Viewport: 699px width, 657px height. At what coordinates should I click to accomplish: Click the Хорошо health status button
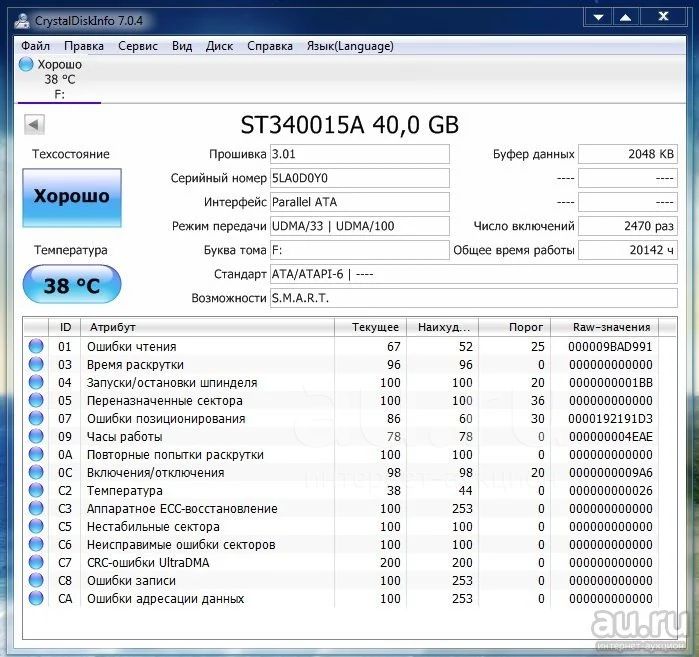[71, 196]
